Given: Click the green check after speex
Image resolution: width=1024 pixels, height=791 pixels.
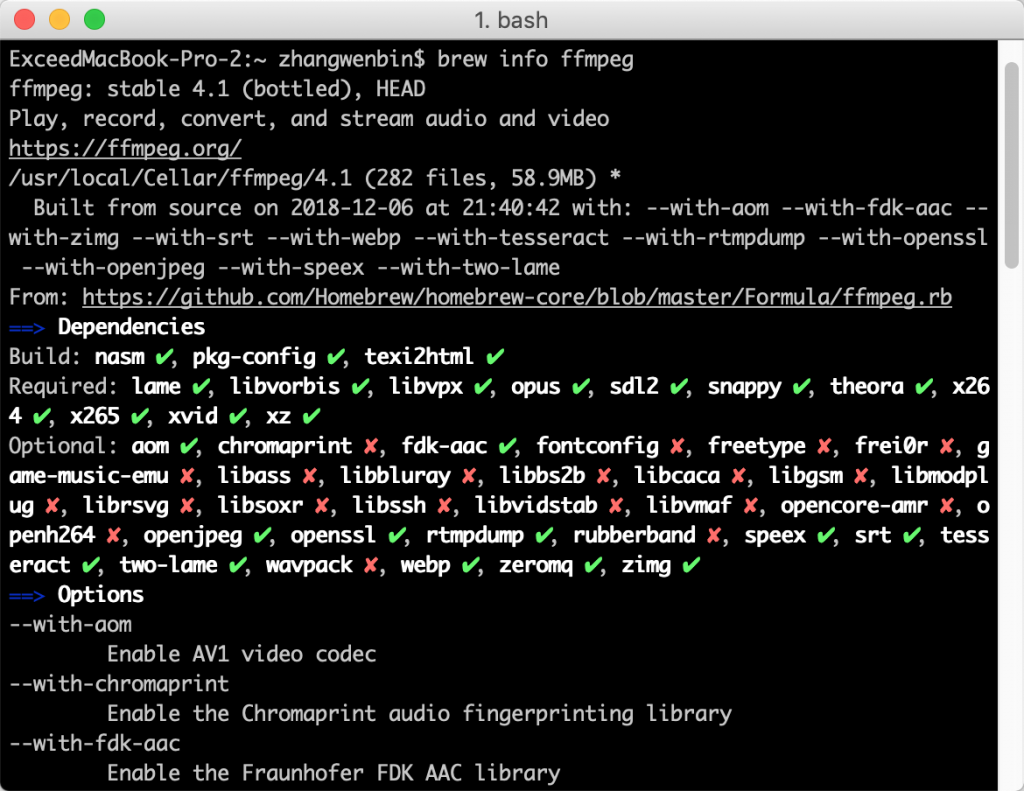Looking at the screenshot, I should (825, 536).
